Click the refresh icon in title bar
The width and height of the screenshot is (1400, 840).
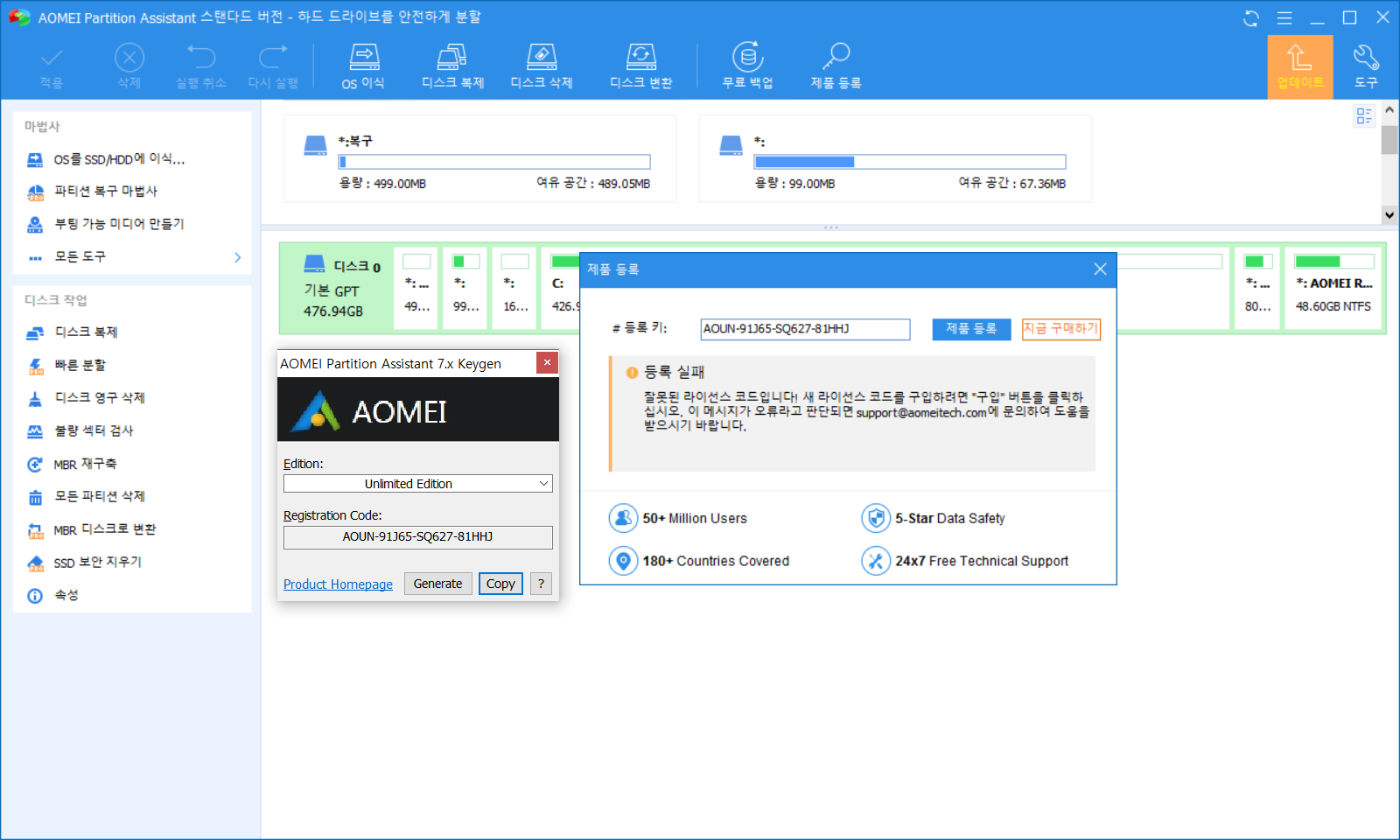pos(1251,18)
